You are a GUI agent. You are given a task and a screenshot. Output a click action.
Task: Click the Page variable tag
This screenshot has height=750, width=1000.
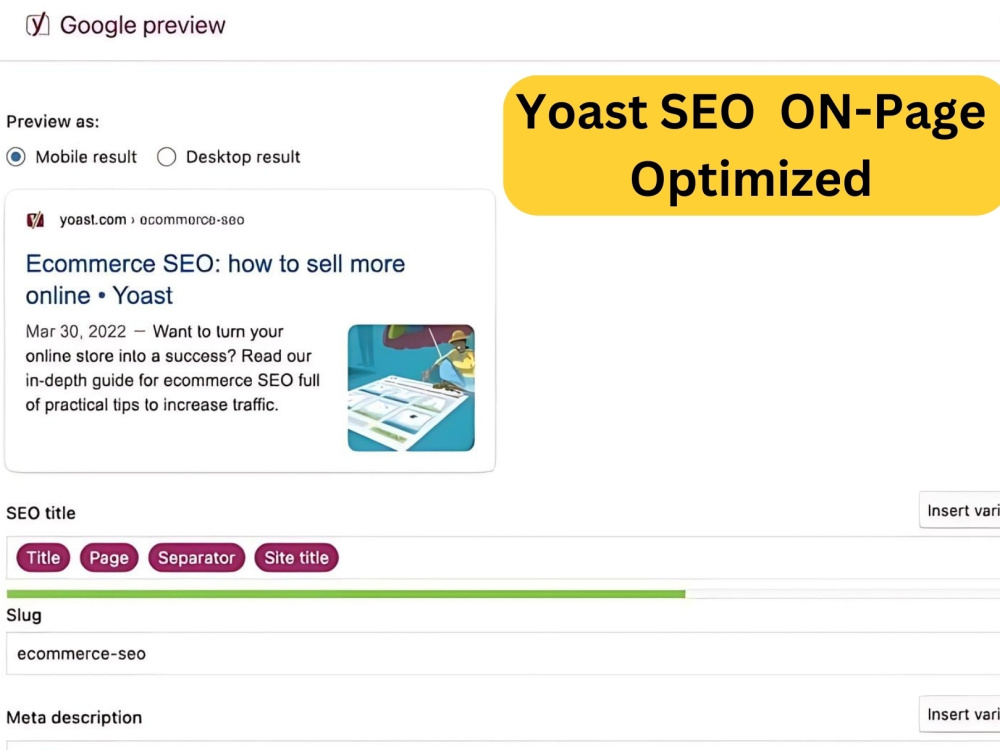(109, 557)
